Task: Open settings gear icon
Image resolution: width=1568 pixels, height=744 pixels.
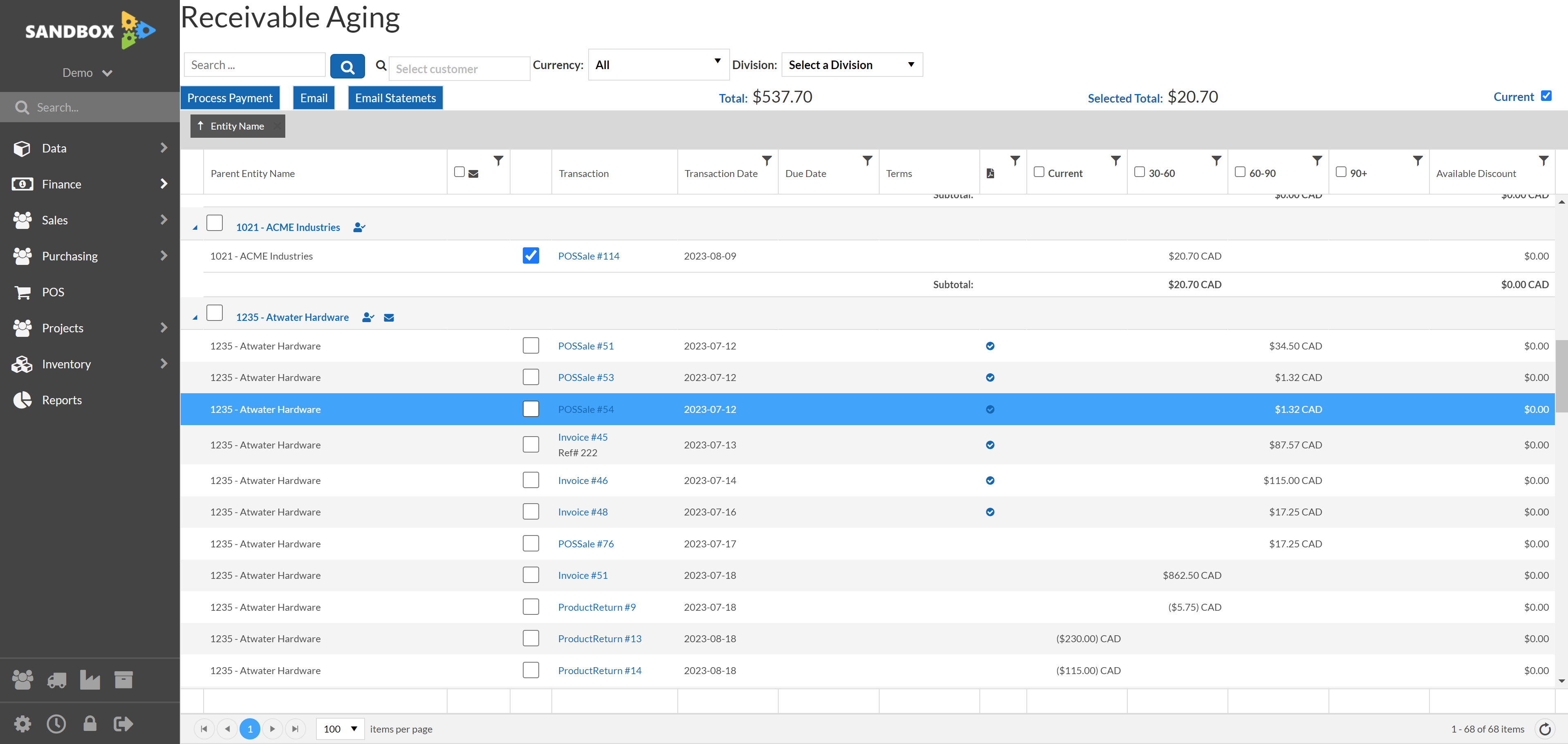Action: tap(23, 724)
